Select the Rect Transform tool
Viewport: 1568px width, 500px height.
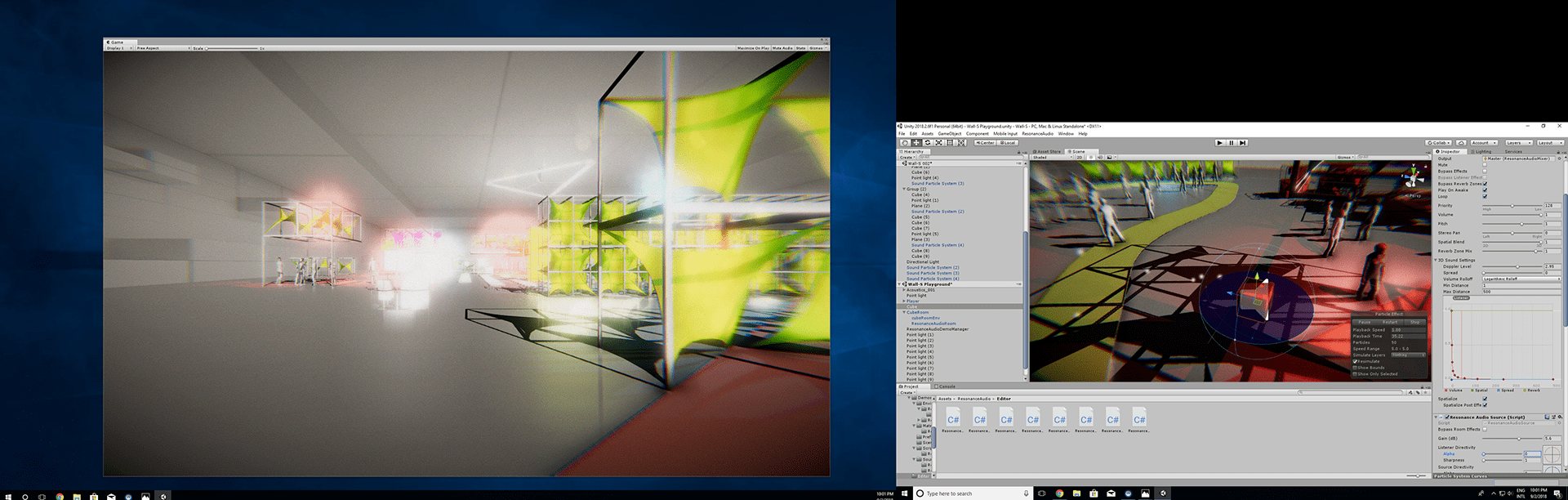click(x=950, y=142)
